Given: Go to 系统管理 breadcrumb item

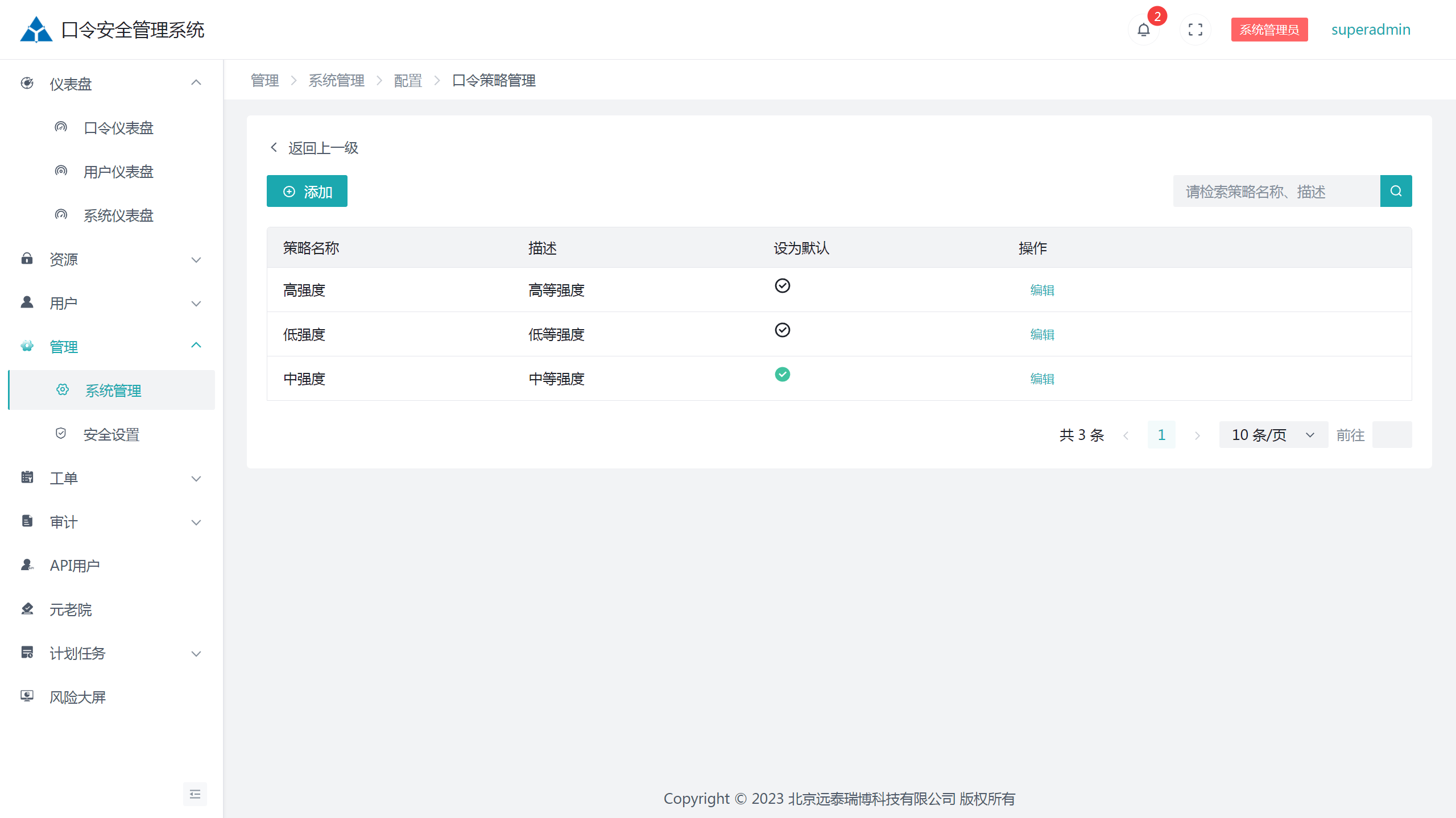Looking at the screenshot, I should tap(336, 80).
